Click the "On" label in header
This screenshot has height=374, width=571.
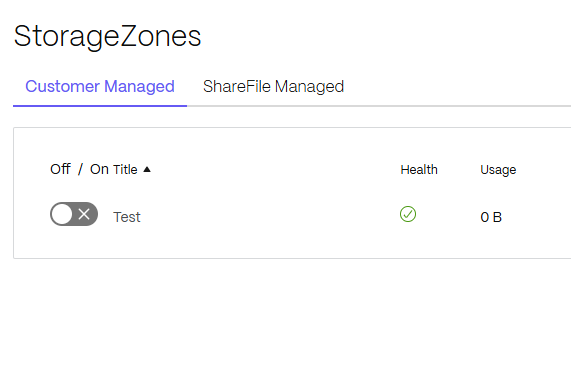[99, 169]
